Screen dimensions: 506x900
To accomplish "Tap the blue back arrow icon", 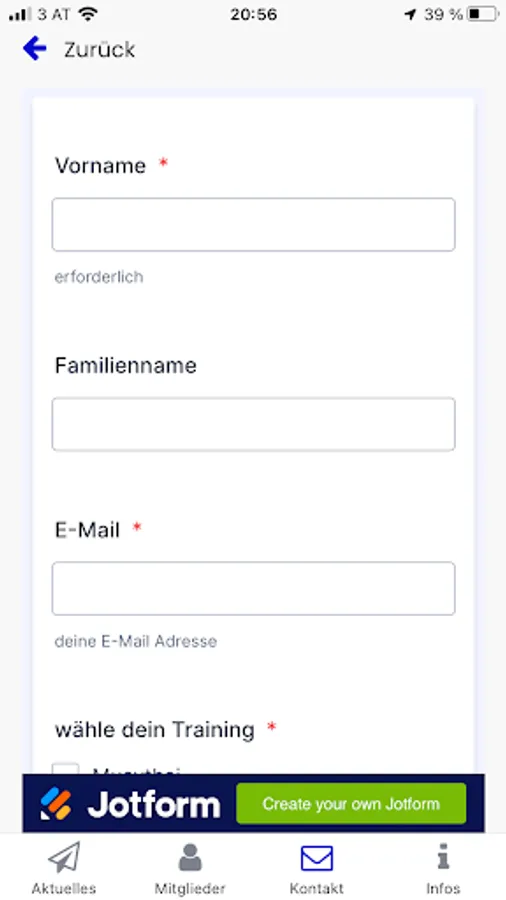I will coord(34,49).
